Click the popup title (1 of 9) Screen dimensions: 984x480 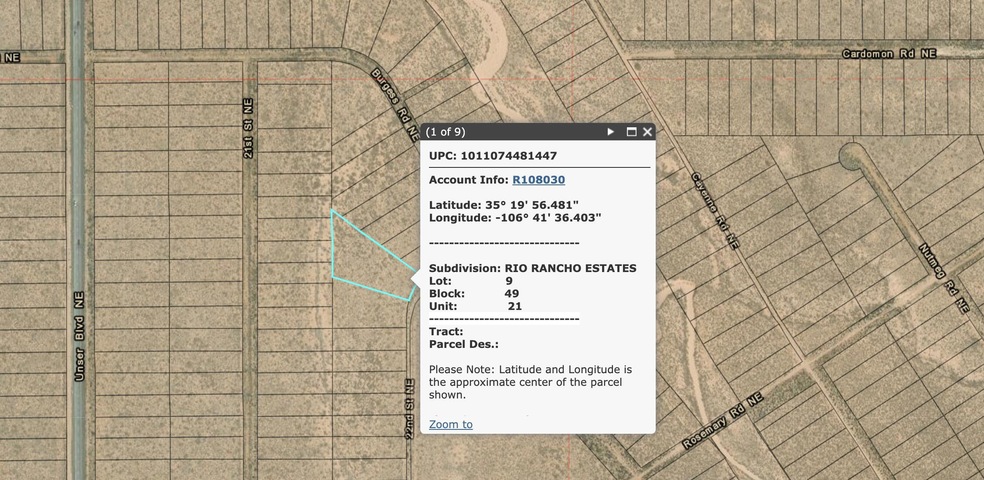click(x=445, y=132)
